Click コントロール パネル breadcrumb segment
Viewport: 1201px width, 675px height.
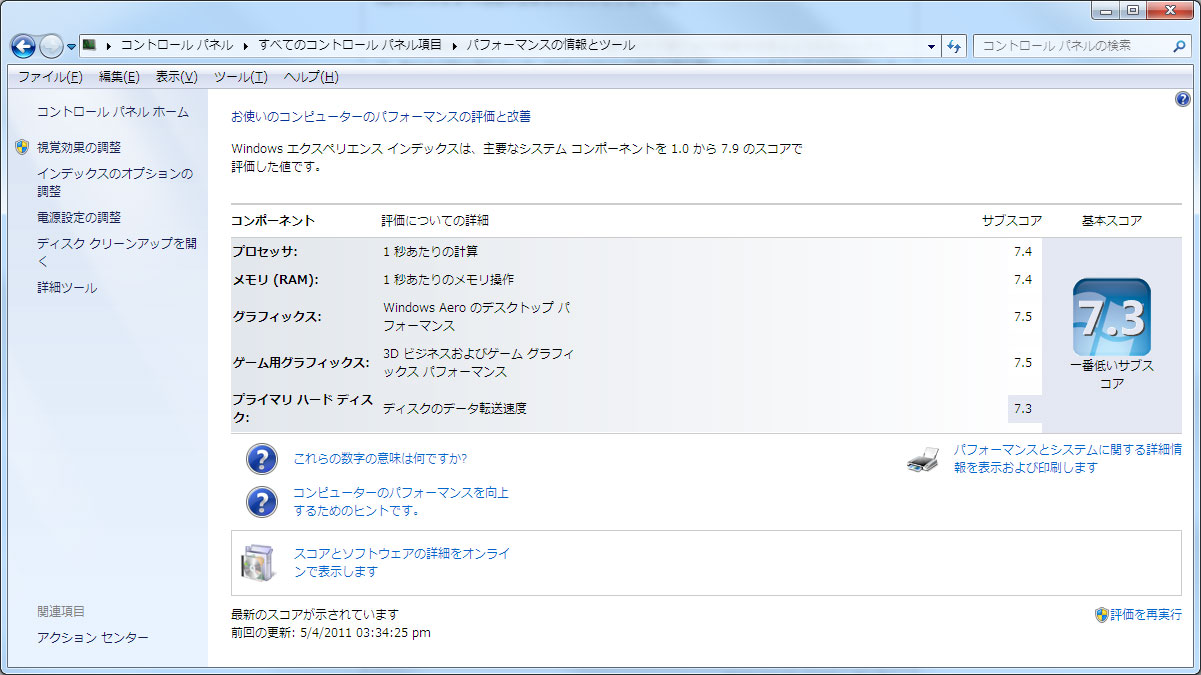(x=177, y=45)
